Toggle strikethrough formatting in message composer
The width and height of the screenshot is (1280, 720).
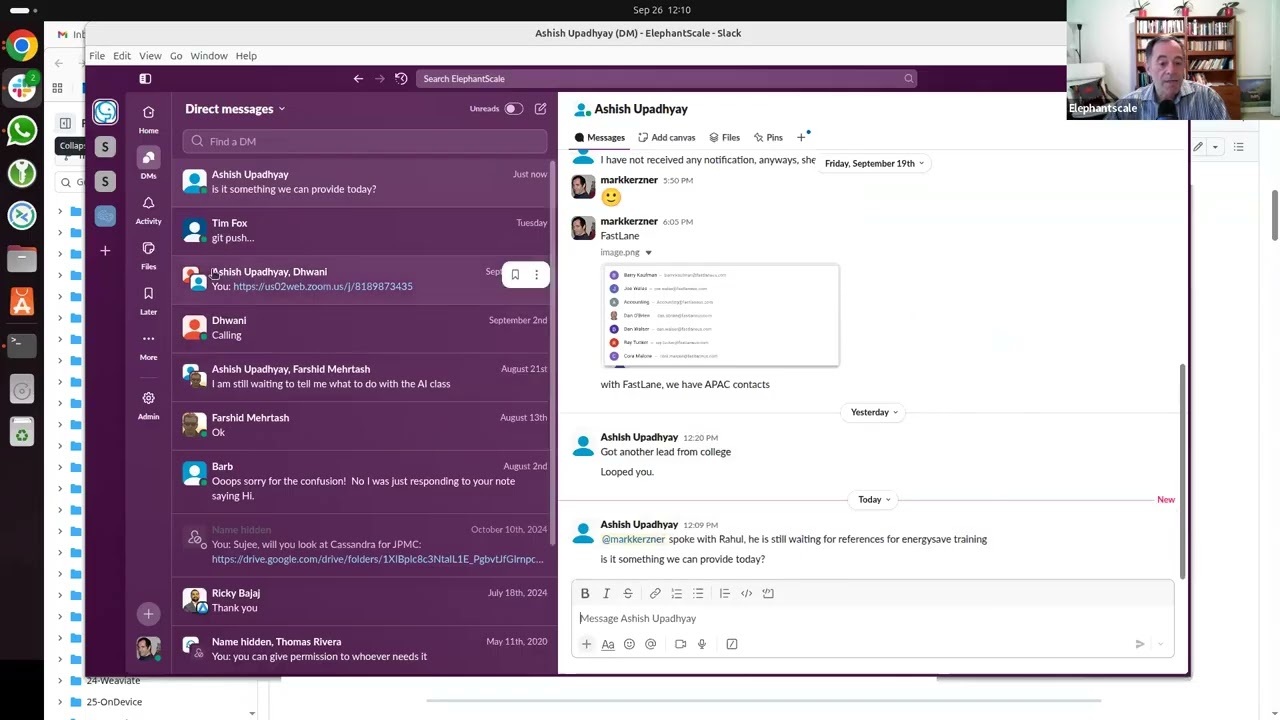[x=628, y=593]
